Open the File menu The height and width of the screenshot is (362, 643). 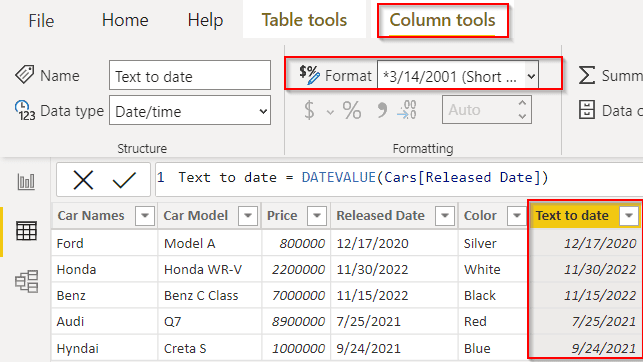coord(41,20)
